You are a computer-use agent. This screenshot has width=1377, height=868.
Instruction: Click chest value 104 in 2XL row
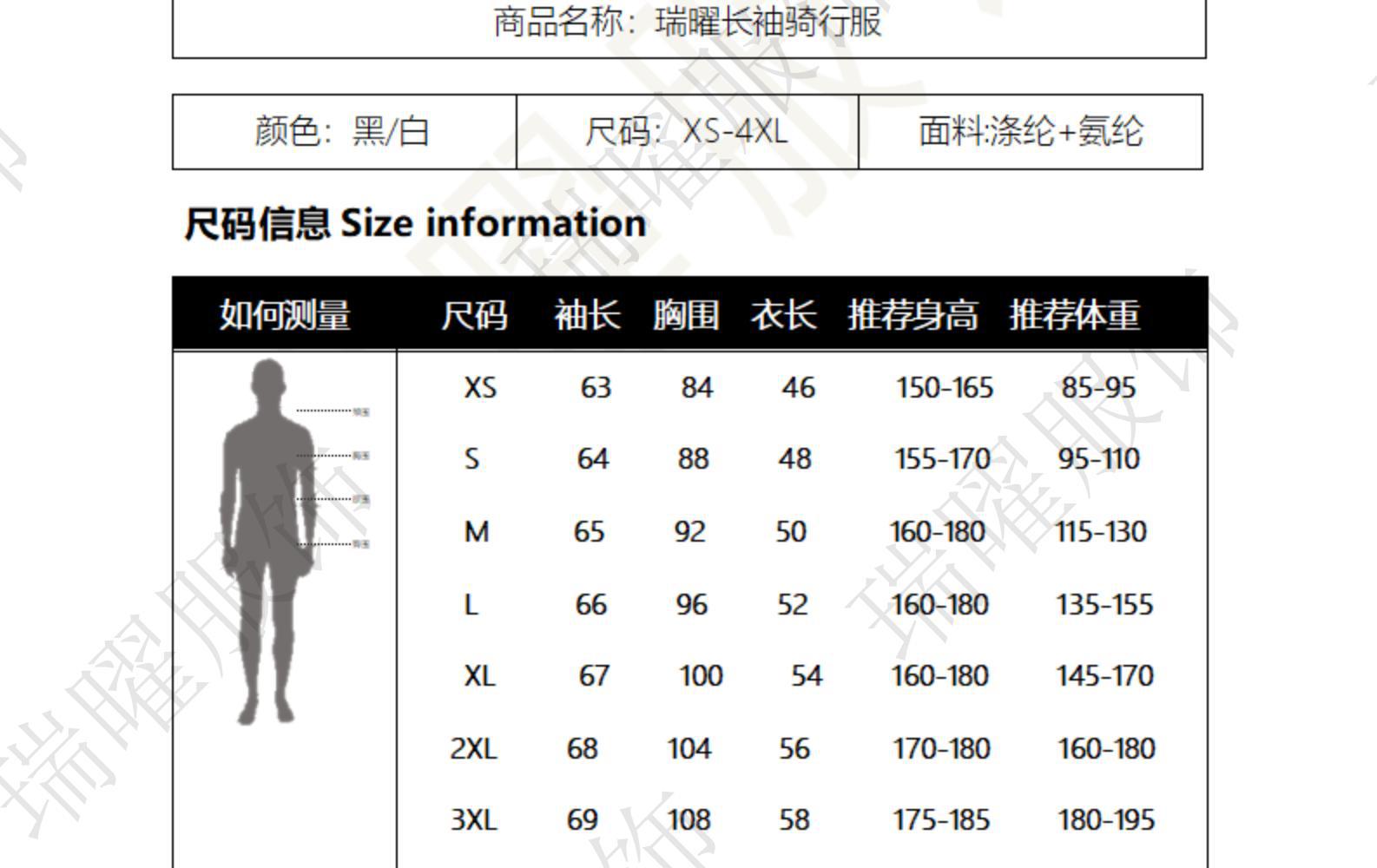689,748
